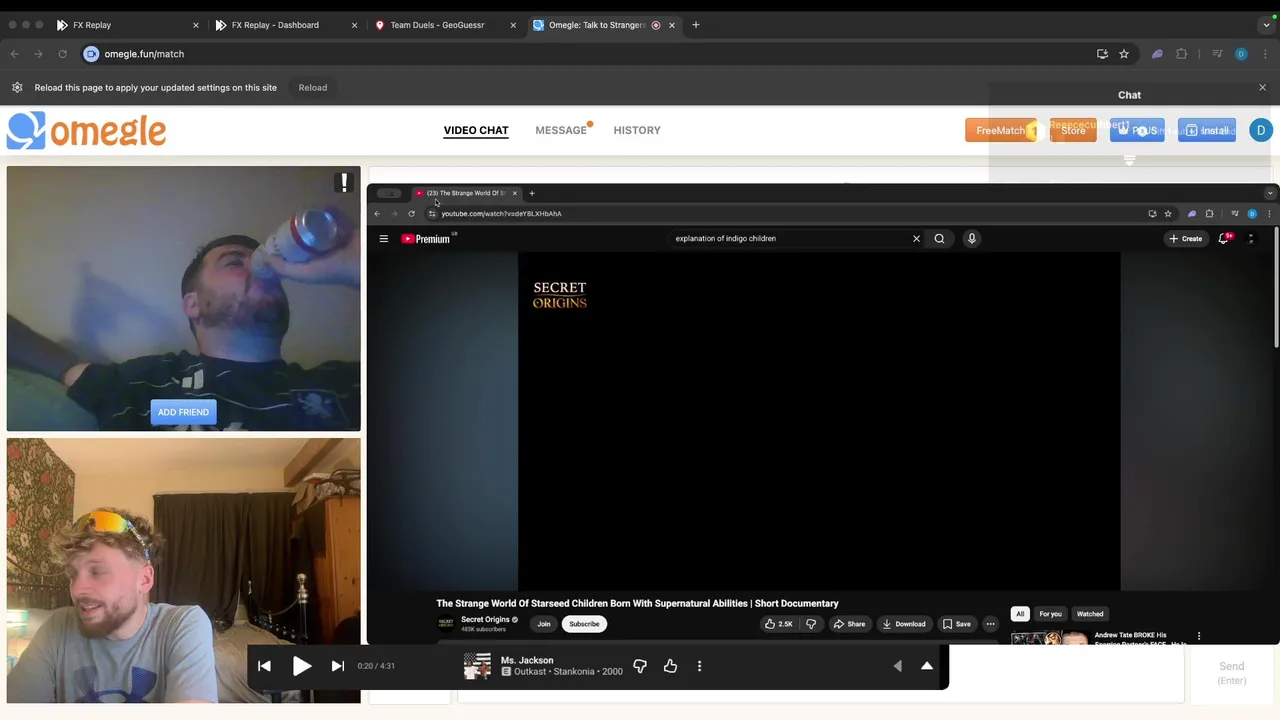
Task: Open browser extensions puzzle icon
Action: 1181,54
